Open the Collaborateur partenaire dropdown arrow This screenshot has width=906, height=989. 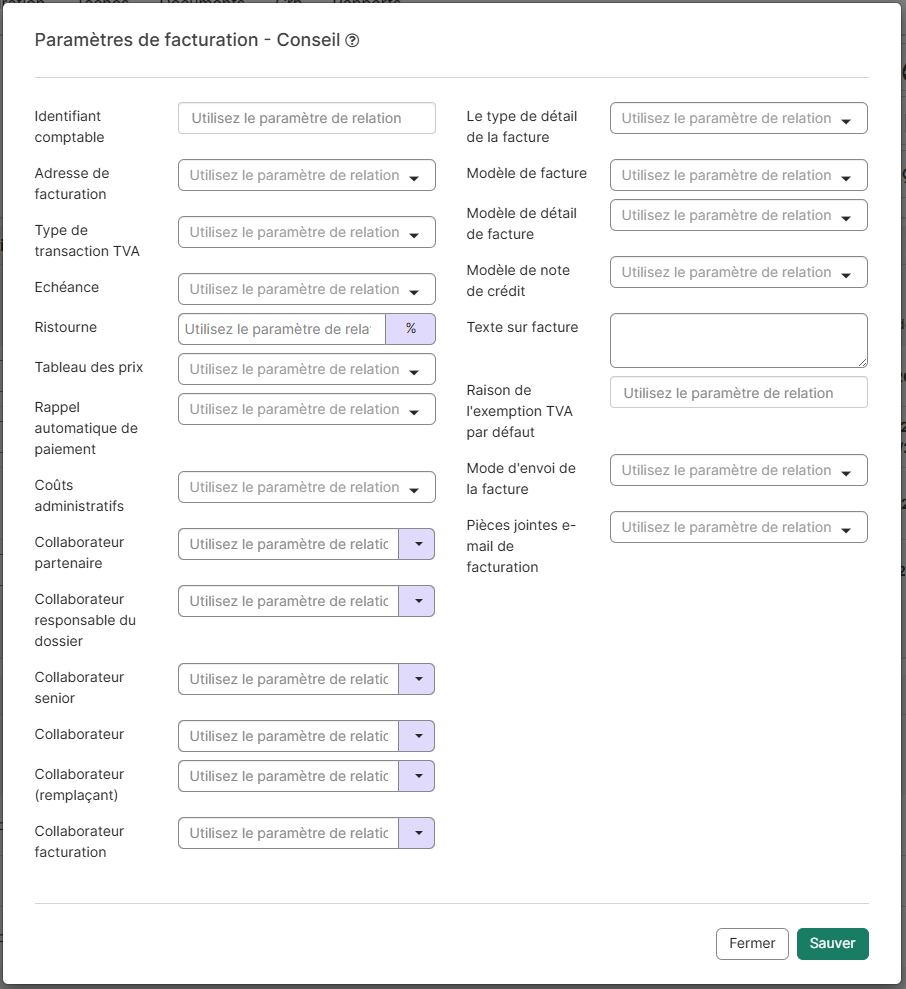pyautogui.click(x=417, y=544)
